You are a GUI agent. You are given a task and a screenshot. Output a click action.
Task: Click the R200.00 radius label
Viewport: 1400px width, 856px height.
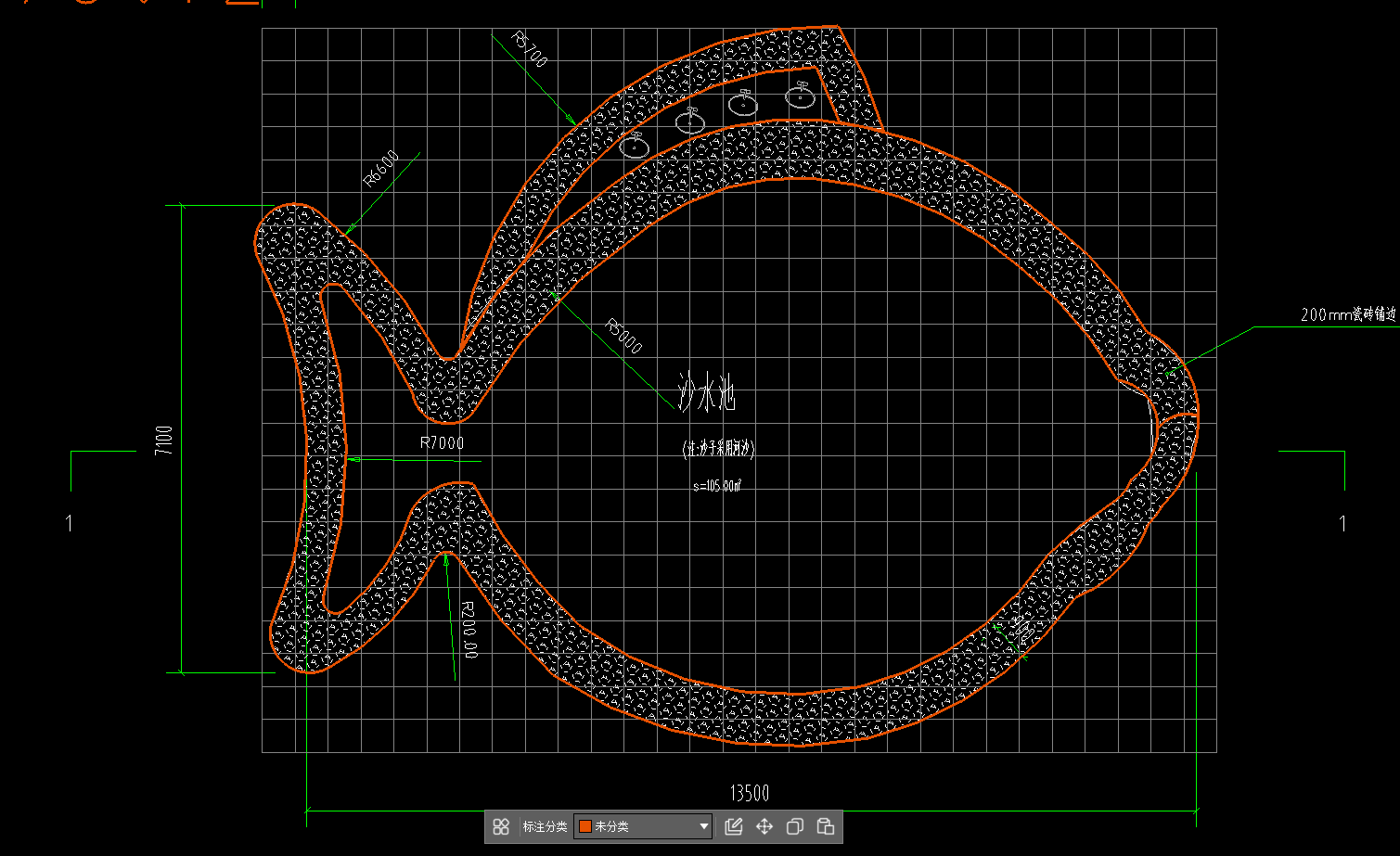(x=469, y=630)
